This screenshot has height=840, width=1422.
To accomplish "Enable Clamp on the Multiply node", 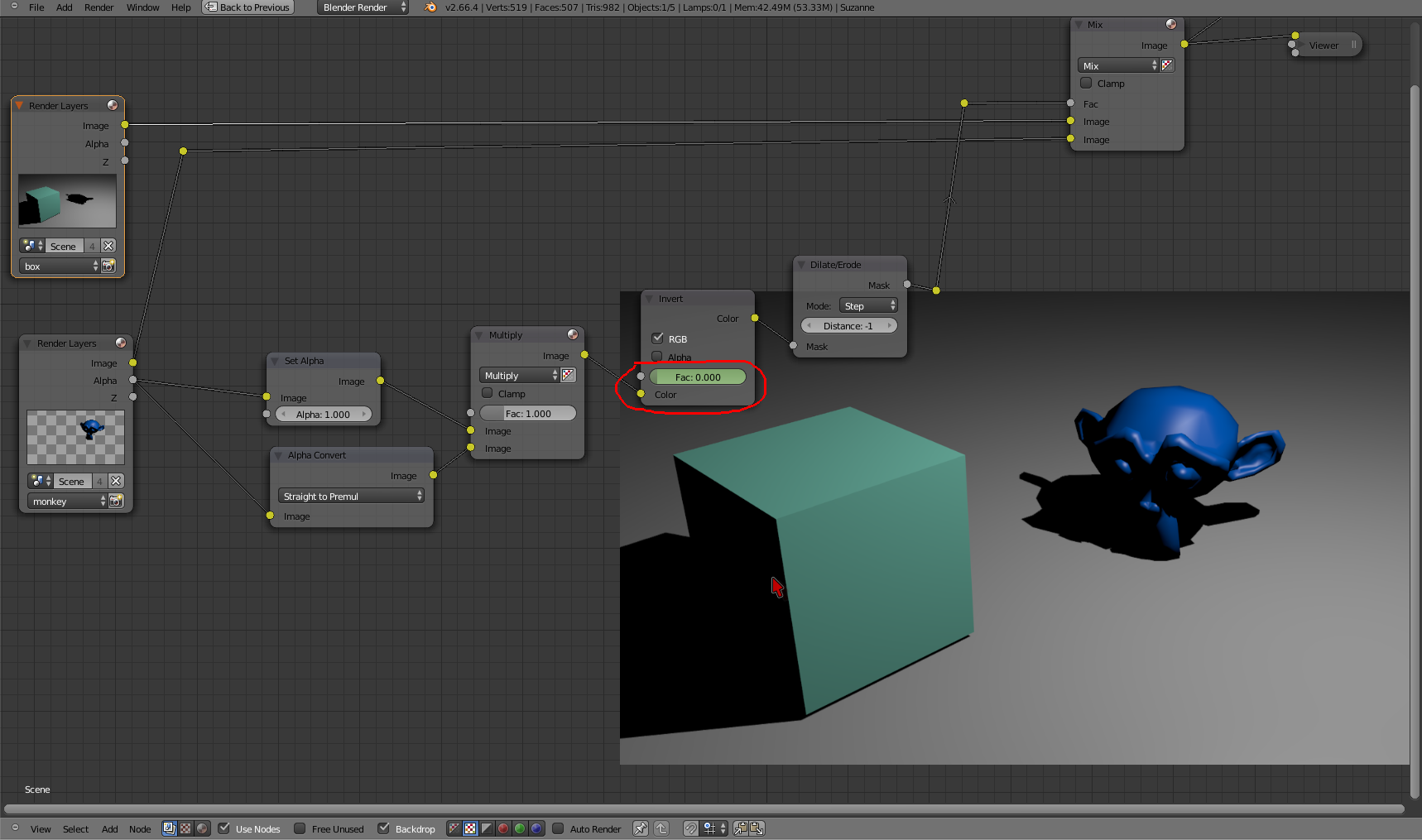I will coord(487,393).
